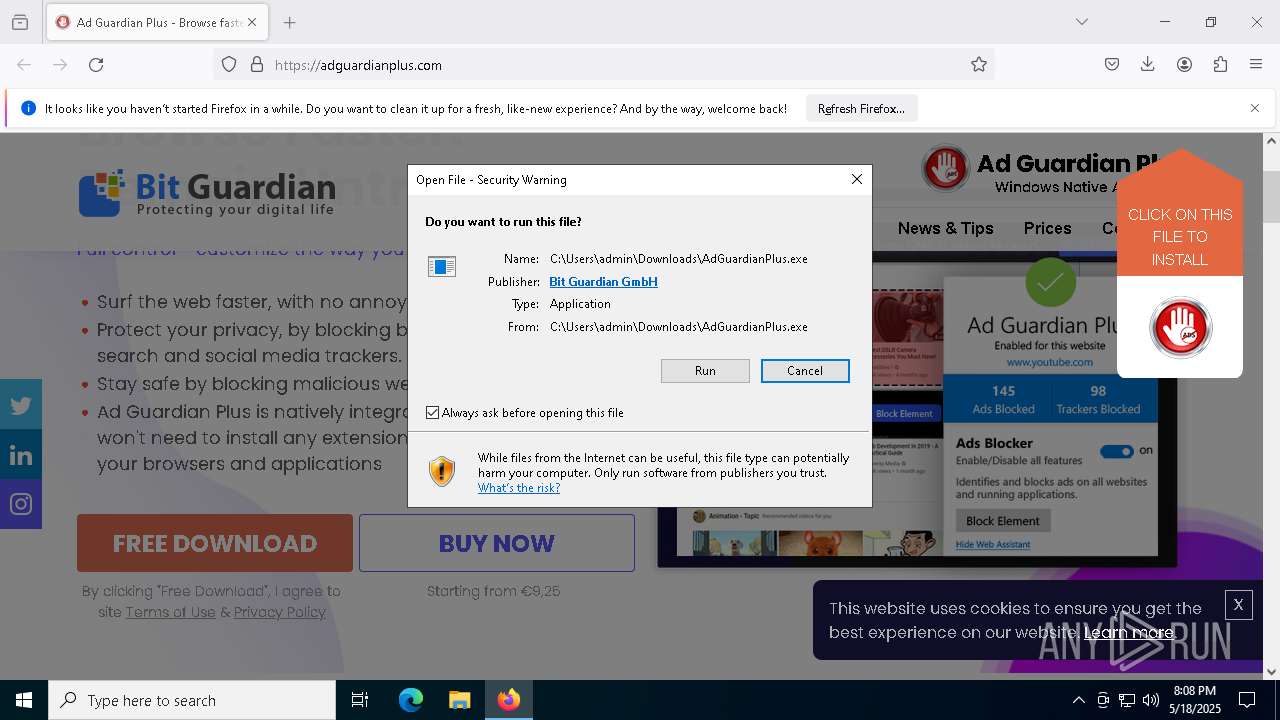Open a new tab with plus button
Screen dimensions: 1280x720
[290, 22]
